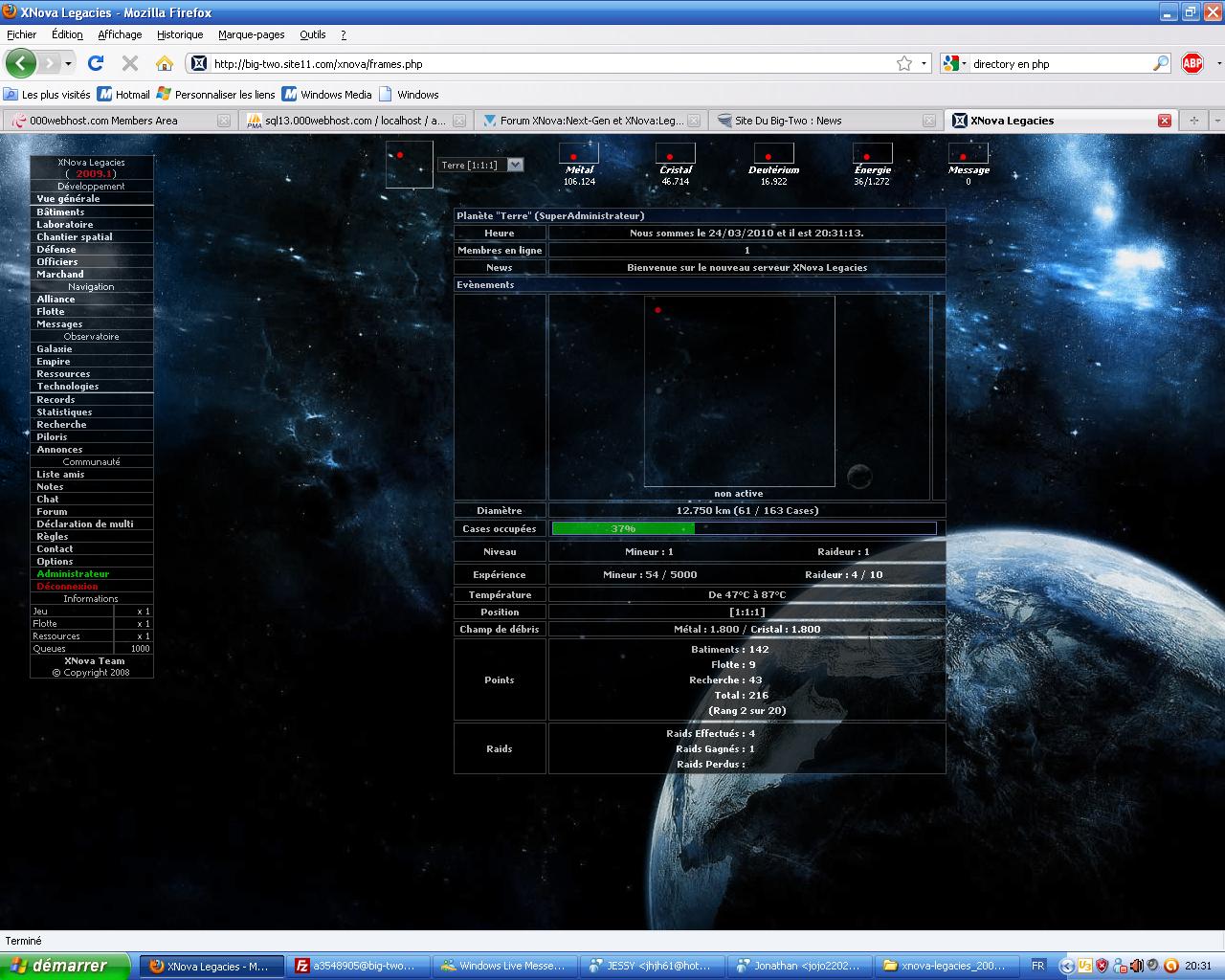Viewport: 1225px width, 980px height.
Task: Select the small planet thumbnail beside Terre selector
Action: (x=410, y=165)
